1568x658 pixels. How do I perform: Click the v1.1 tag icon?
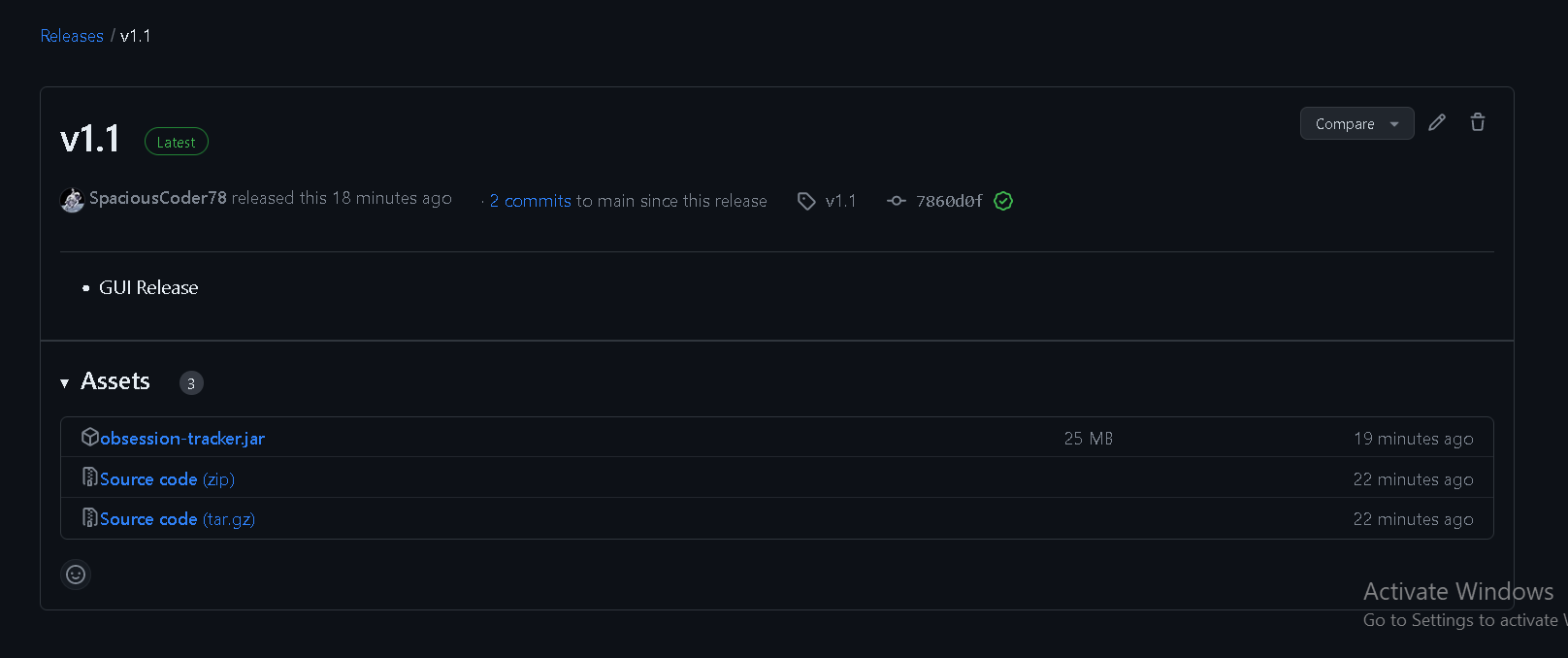pos(806,201)
